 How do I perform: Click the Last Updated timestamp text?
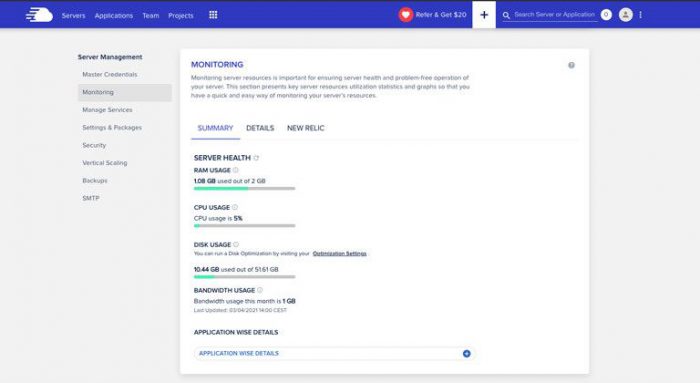tap(240, 310)
